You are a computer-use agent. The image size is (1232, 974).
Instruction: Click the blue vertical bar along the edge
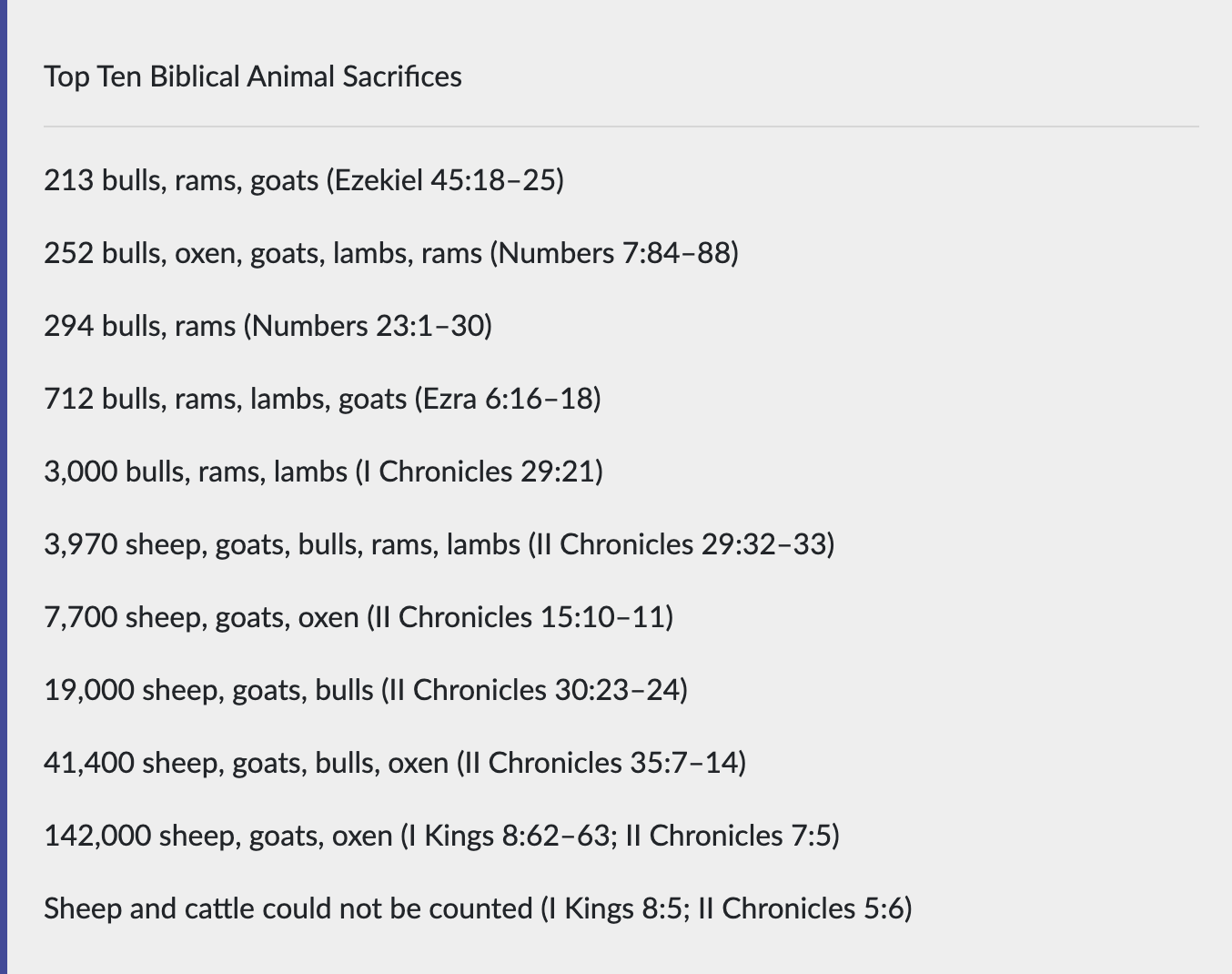click(3, 487)
